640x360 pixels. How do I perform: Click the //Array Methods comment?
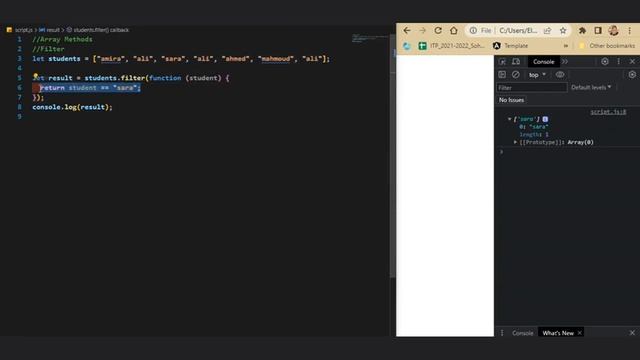[x=62, y=40]
